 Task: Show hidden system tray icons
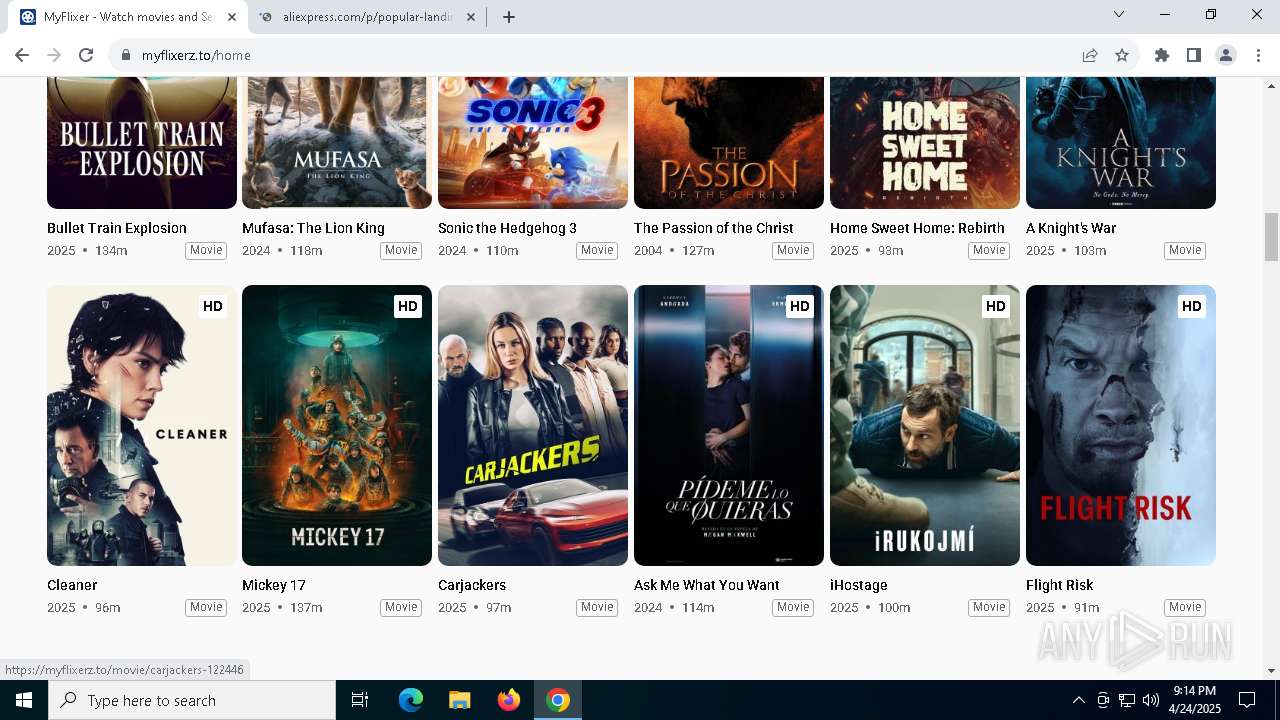point(1078,700)
